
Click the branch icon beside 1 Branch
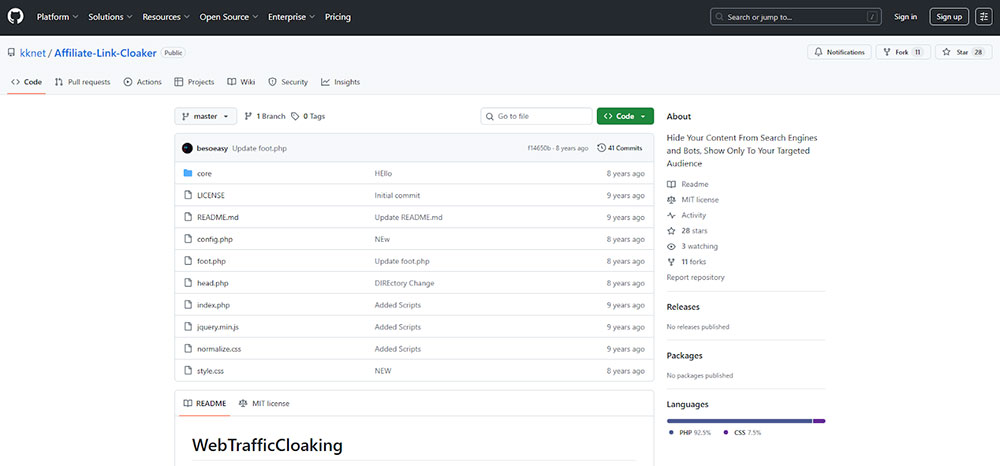pyautogui.click(x=249, y=116)
